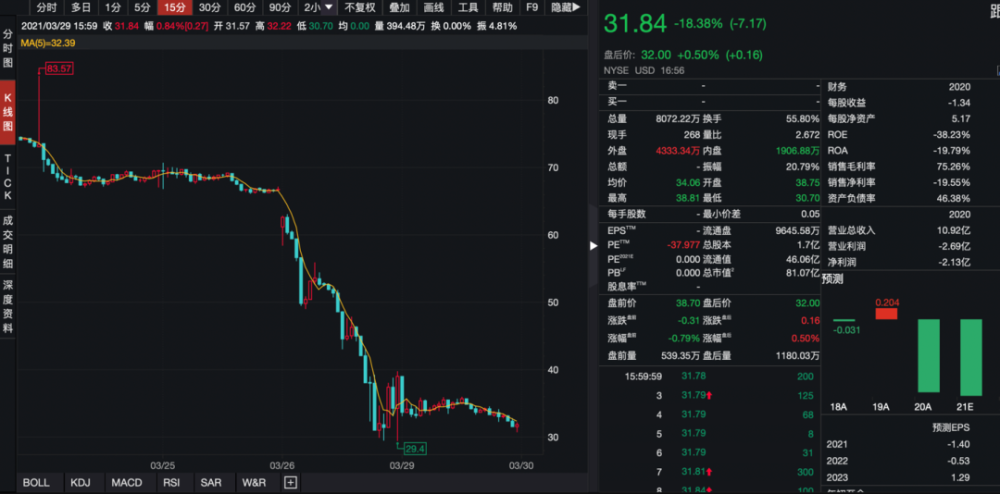Open the 2小 time period dropdown arrow

pyautogui.click(x=329, y=8)
